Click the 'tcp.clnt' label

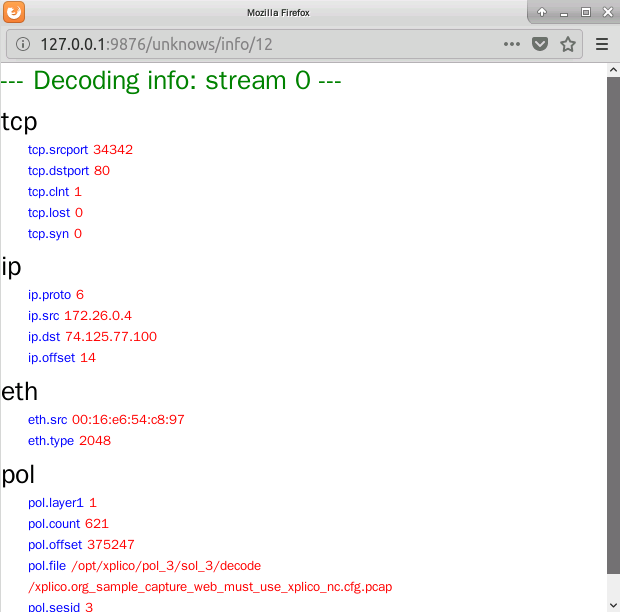click(48, 192)
